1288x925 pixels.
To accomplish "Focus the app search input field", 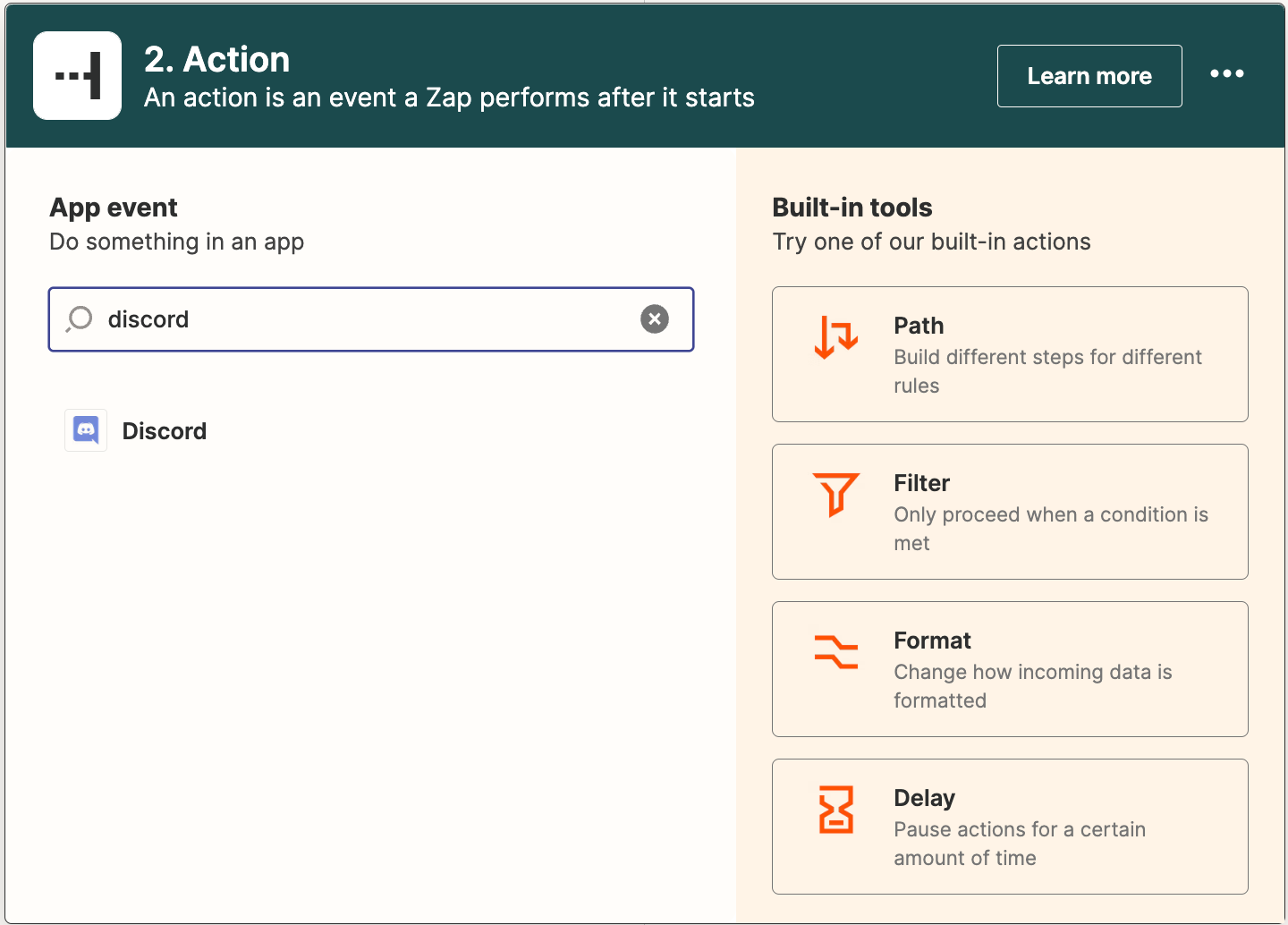I will point(371,319).
